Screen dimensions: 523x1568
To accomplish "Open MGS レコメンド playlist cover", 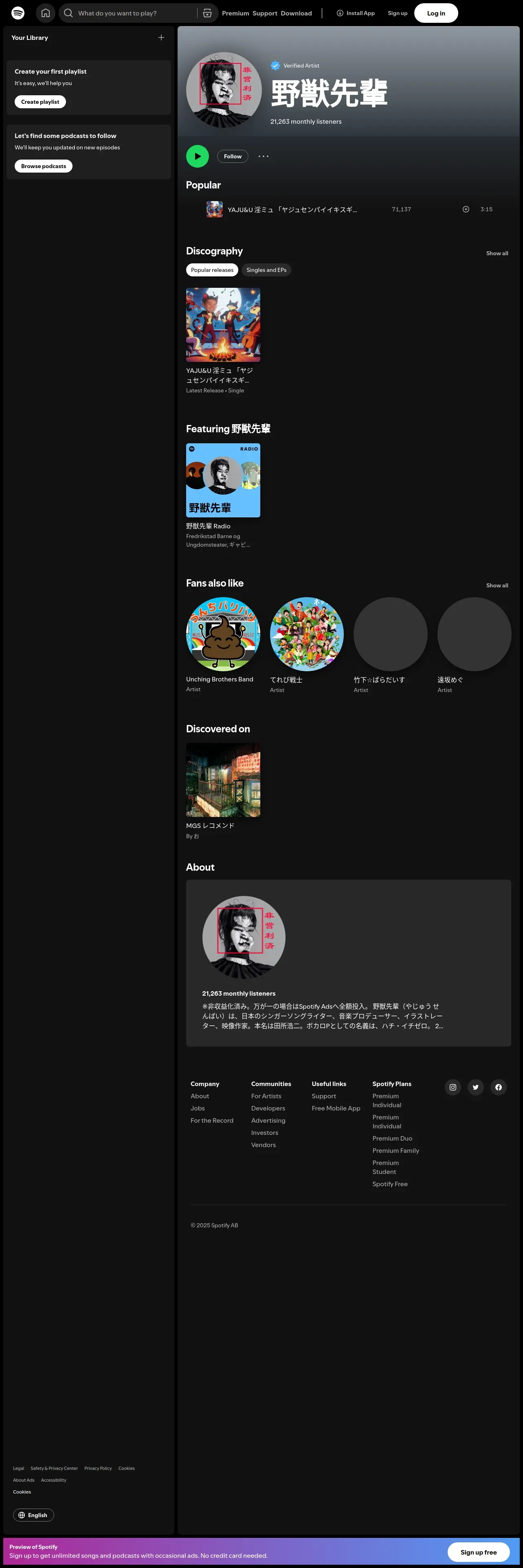I will 223,780.
